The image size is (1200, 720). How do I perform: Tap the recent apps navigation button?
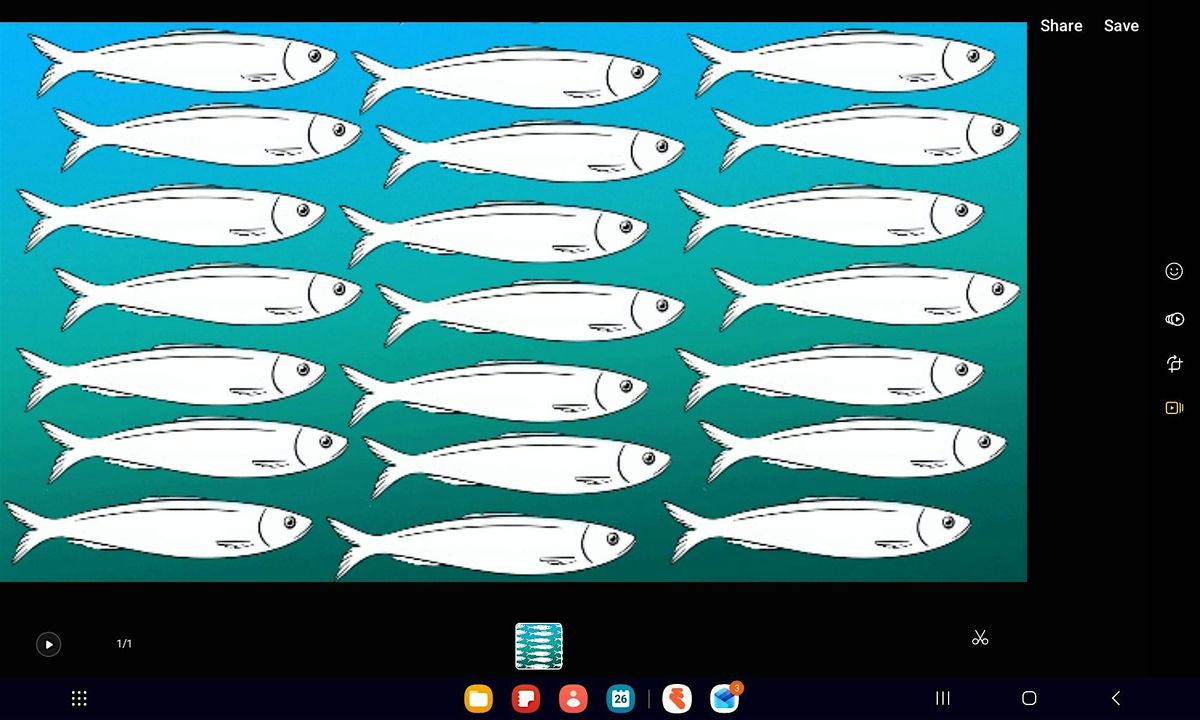(942, 698)
